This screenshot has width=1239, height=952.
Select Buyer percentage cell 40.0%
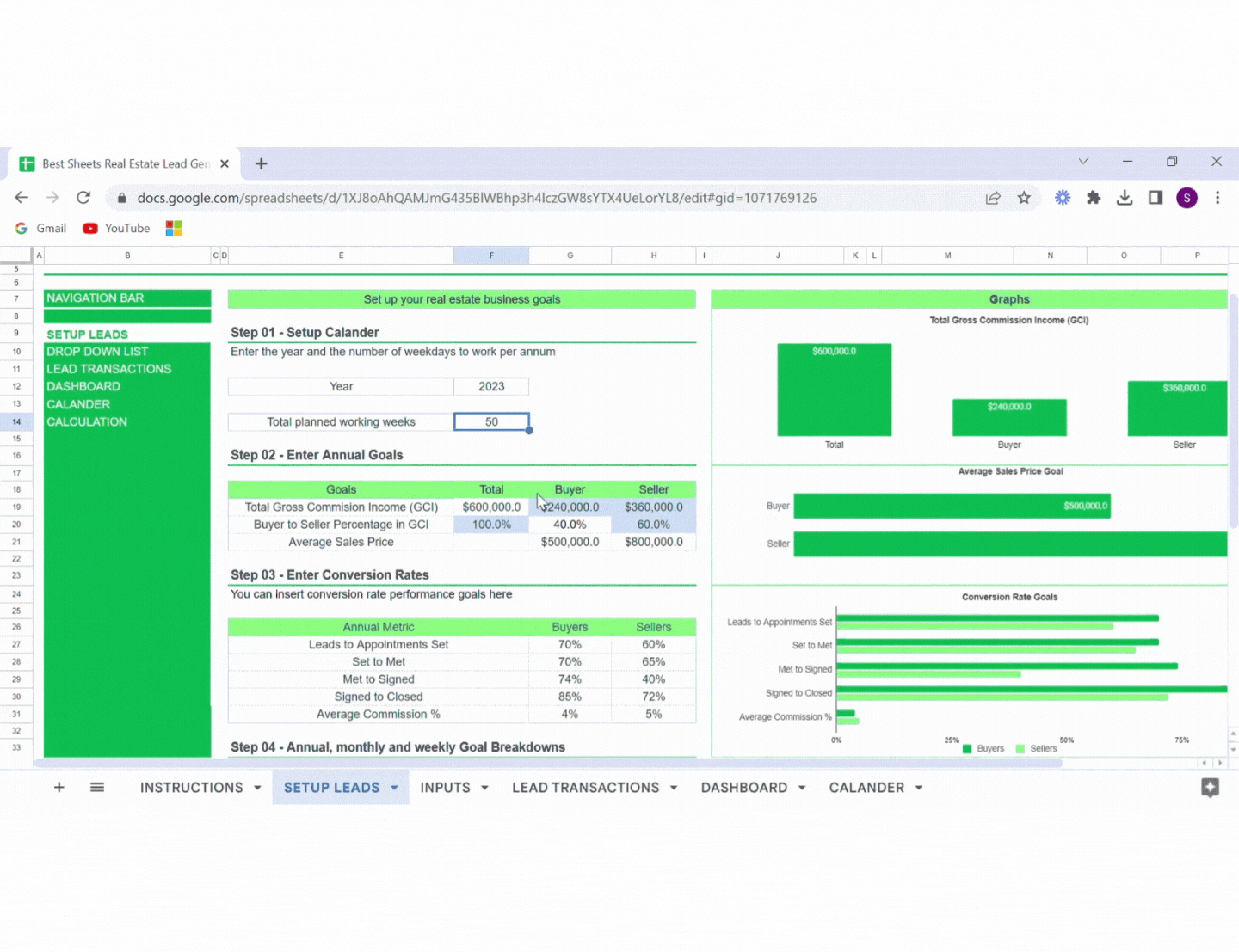(570, 525)
